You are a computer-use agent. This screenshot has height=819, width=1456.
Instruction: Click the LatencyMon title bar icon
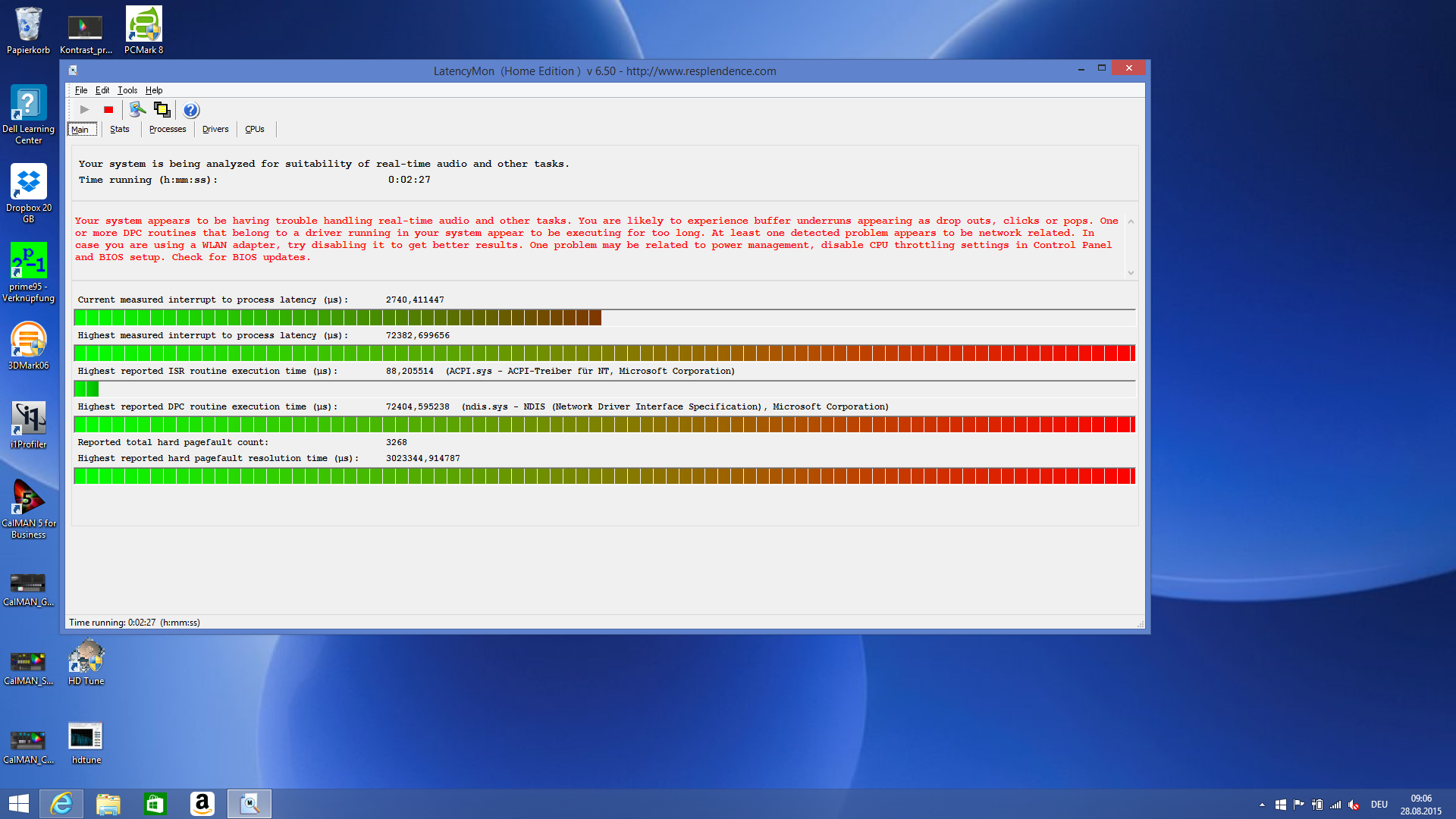pyautogui.click(x=74, y=71)
